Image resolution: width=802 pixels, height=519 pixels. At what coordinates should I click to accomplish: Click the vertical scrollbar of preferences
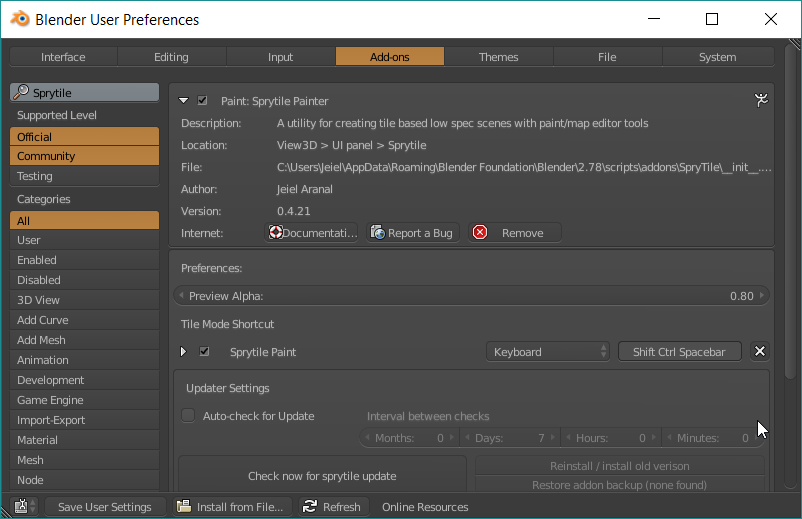(x=791, y=212)
